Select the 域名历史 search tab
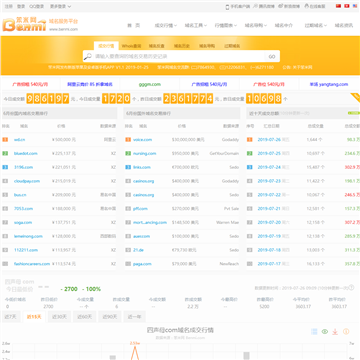360x360 pixels. 182,46
